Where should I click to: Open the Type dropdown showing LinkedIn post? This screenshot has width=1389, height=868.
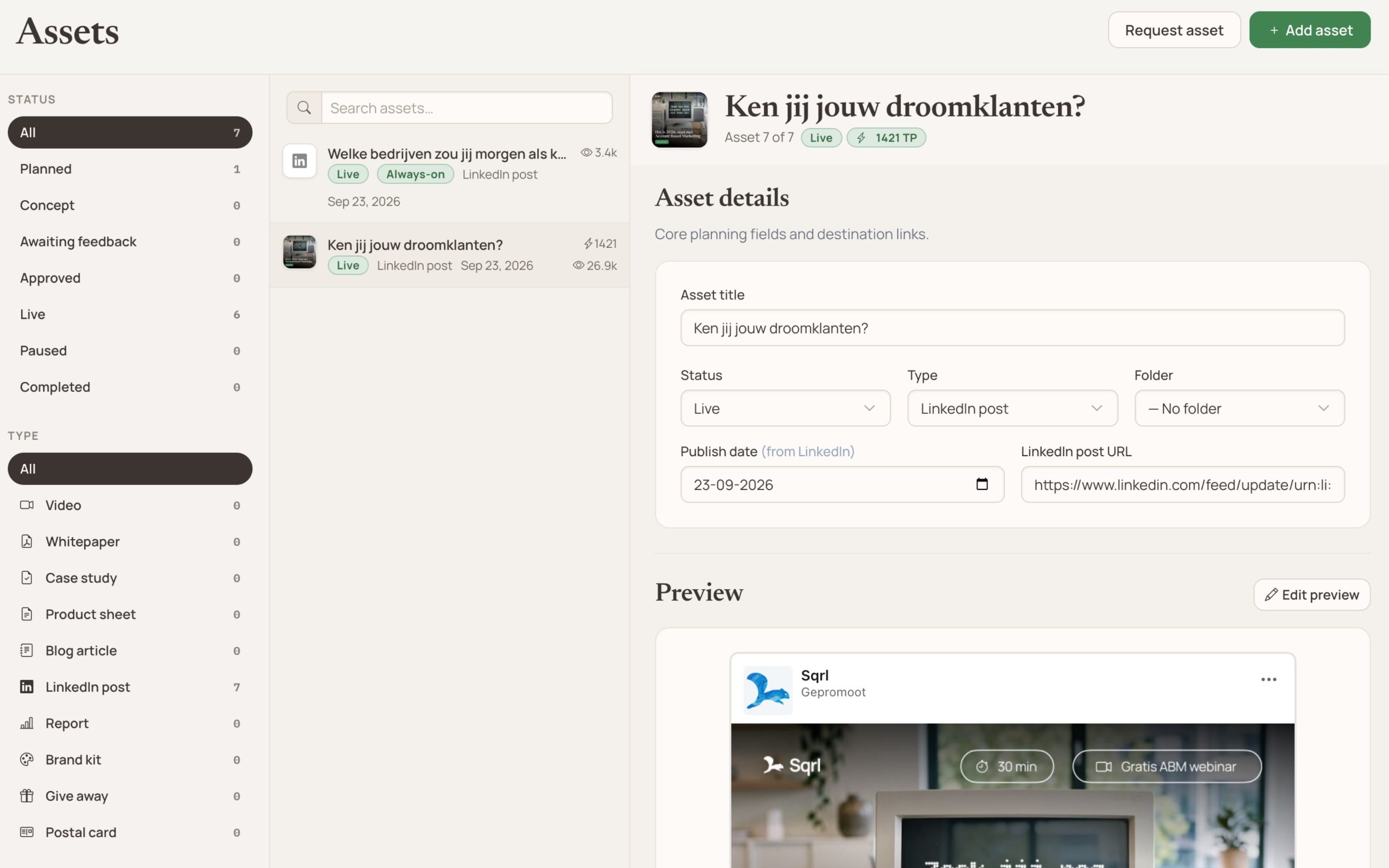[x=1012, y=408]
